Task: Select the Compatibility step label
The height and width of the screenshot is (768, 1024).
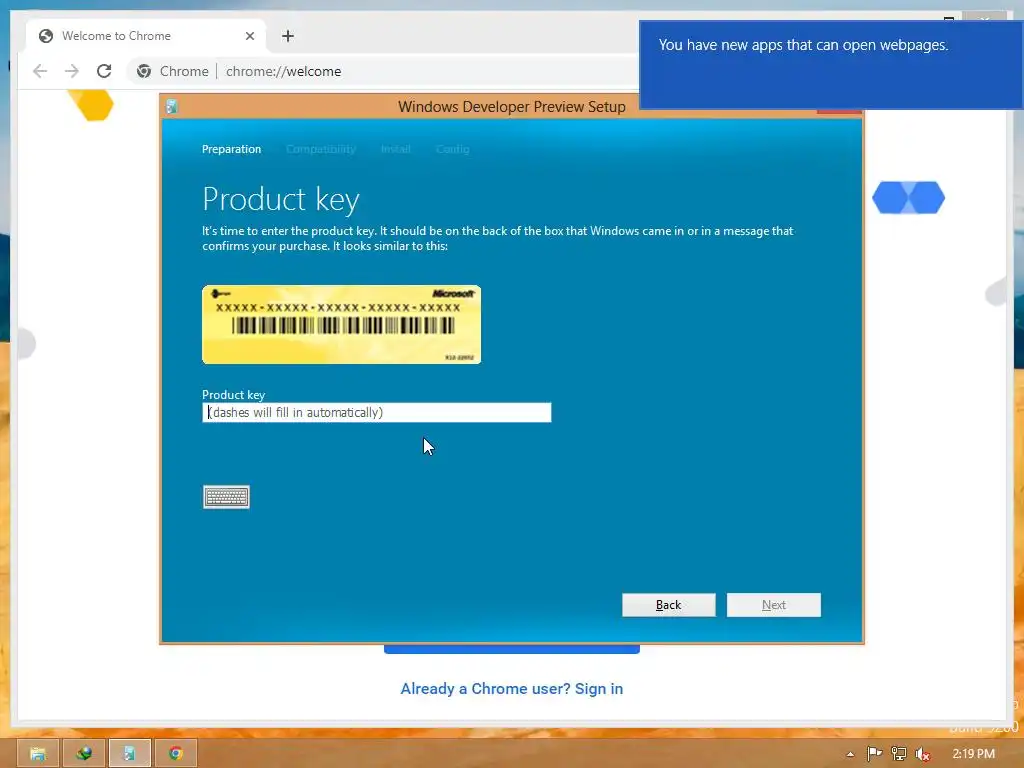Action: click(x=321, y=149)
